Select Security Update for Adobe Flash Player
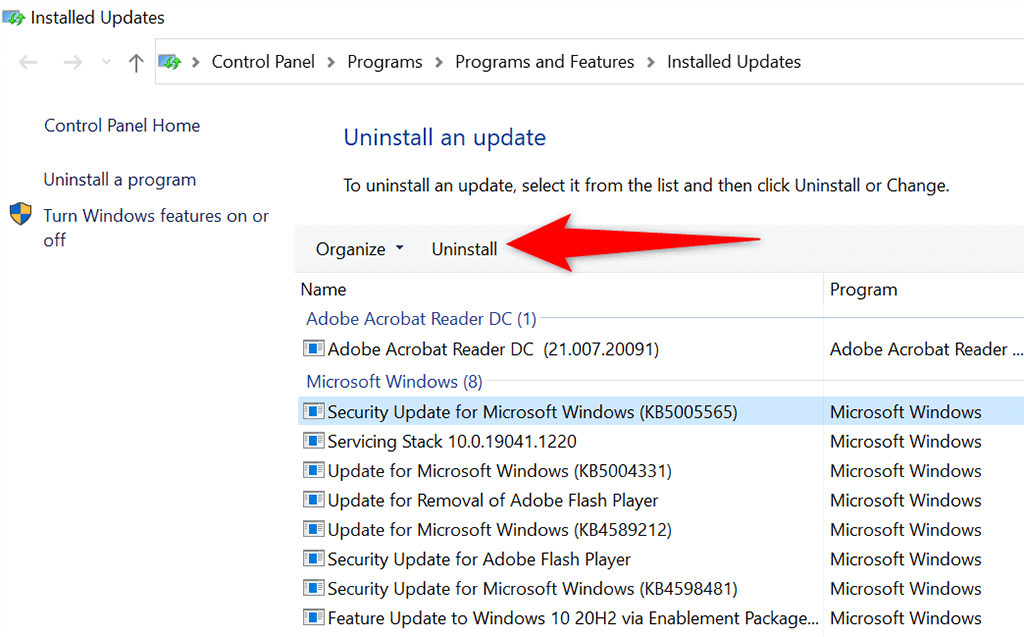Viewport: 1024px width, 637px height. coord(479,559)
